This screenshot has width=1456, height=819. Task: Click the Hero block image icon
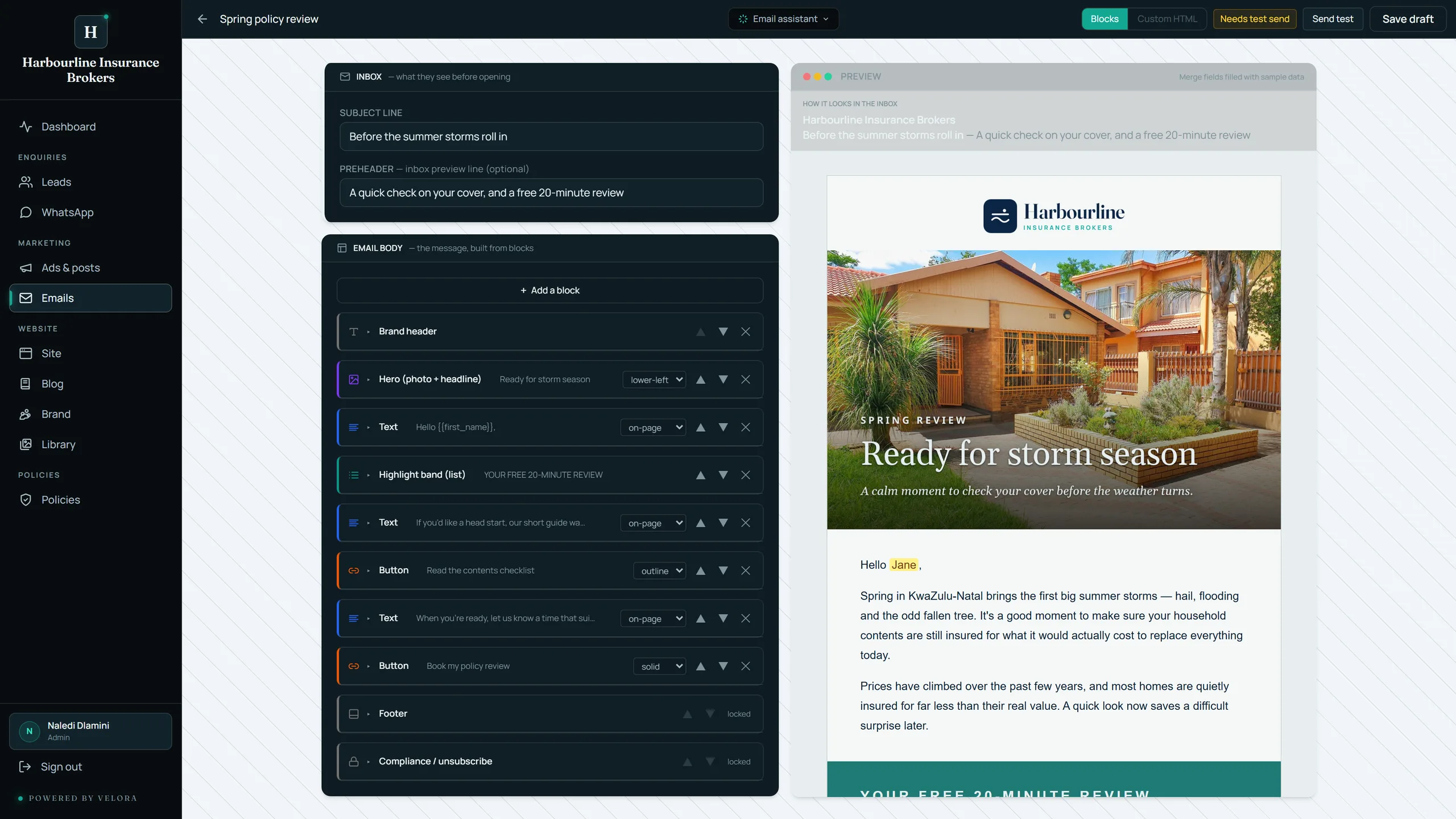click(354, 379)
